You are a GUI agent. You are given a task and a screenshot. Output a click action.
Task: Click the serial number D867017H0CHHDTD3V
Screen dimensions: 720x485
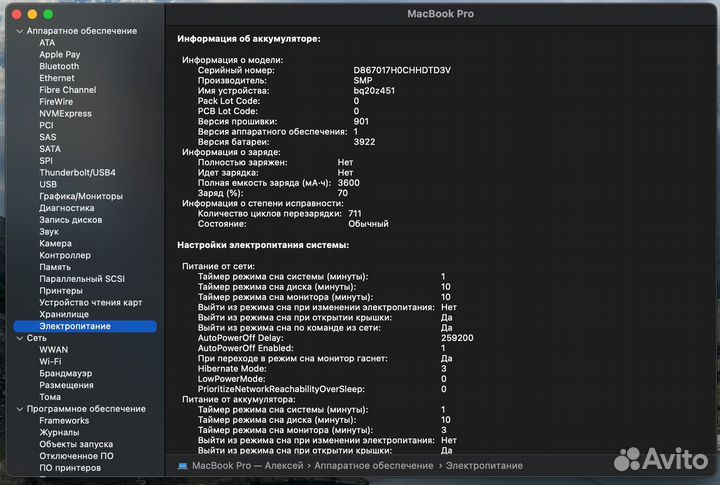coord(402,70)
